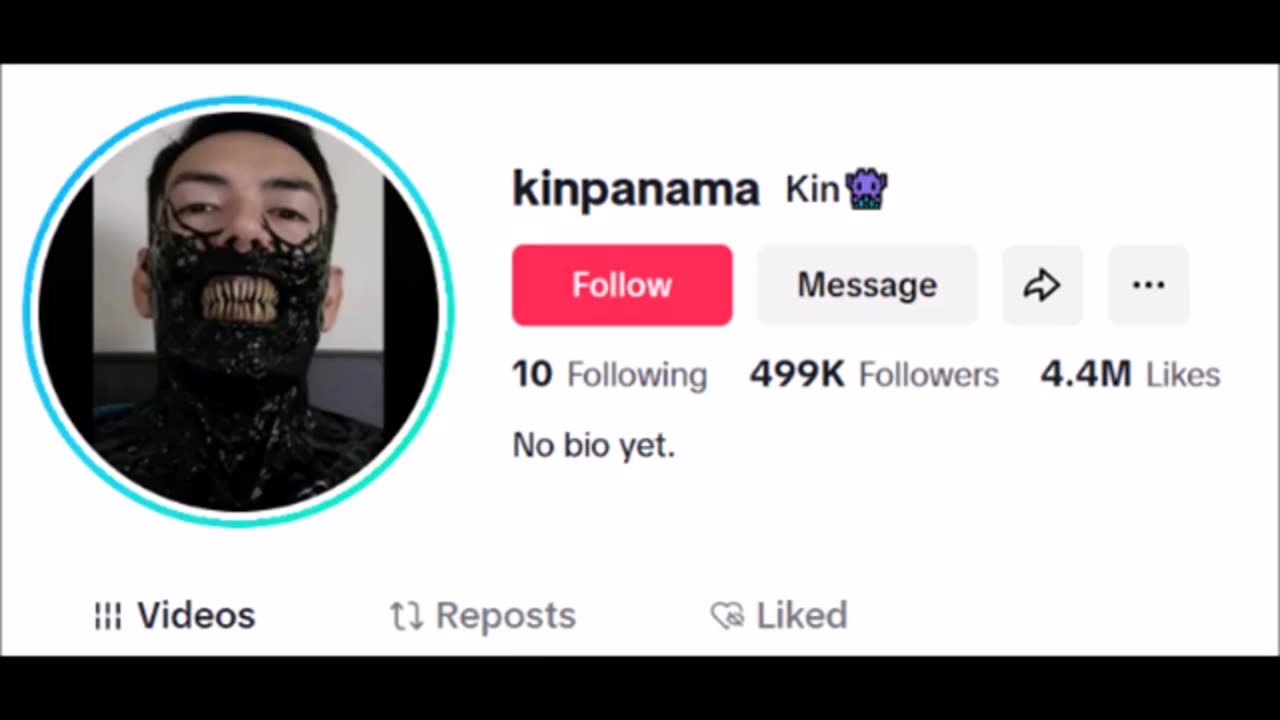Open the Followers list label
Viewport: 1280px width, 720px height.
(928, 375)
